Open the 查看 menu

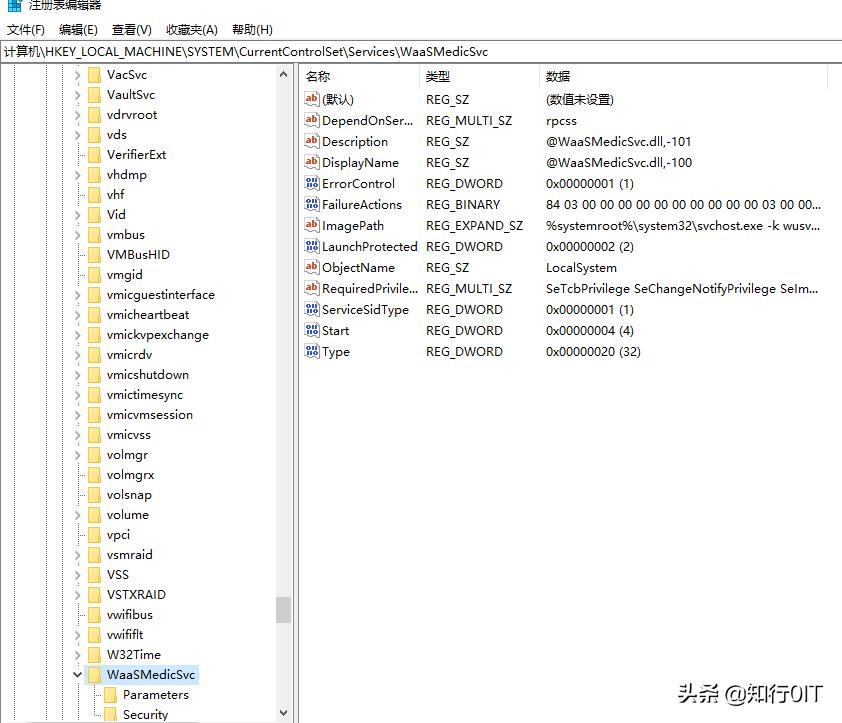point(131,29)
